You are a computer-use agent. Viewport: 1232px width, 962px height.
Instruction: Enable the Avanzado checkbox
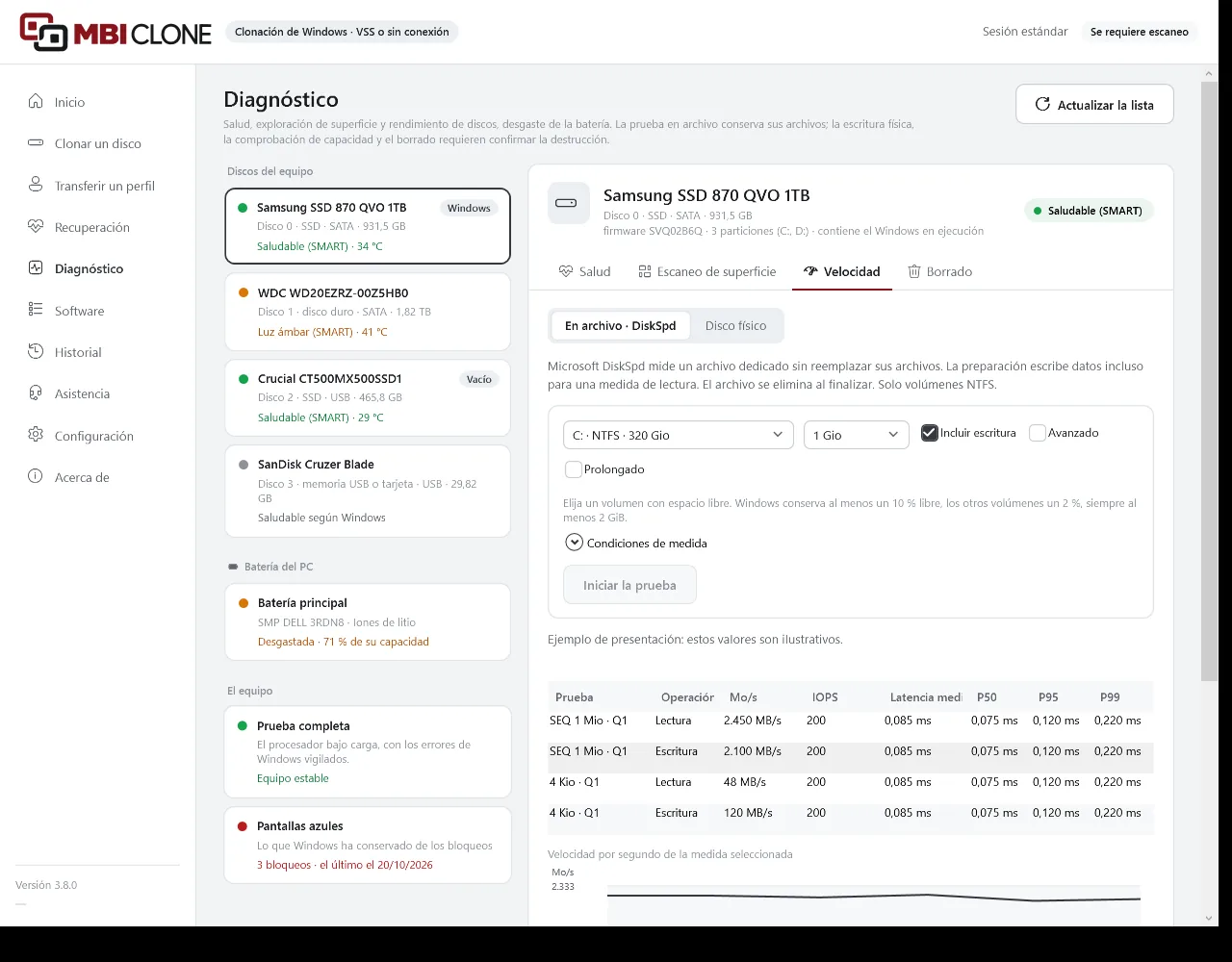pos(1038,433)
